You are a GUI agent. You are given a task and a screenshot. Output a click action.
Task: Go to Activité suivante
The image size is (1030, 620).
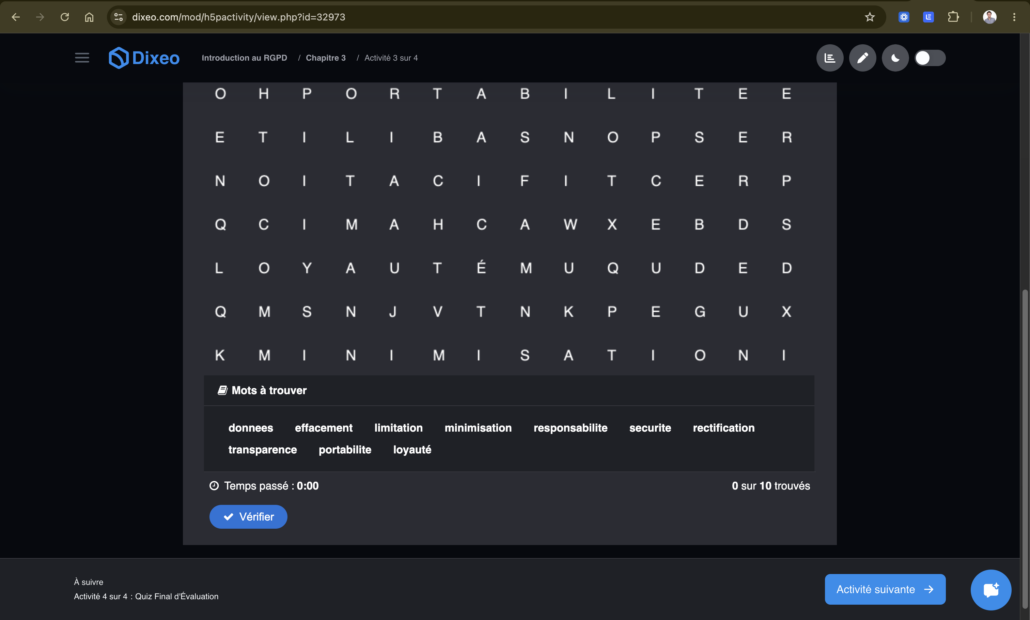tap(885, 589)
